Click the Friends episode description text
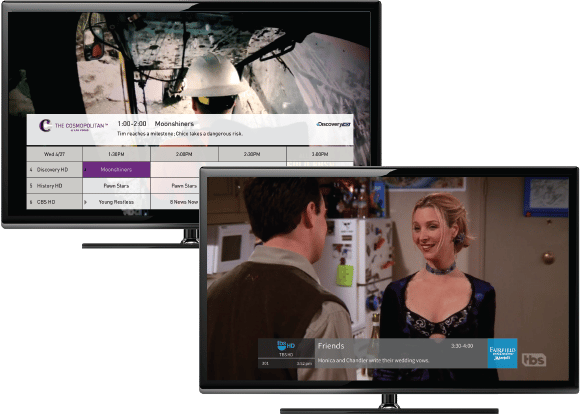The image size is (580, 414). (x=373, y=360)
